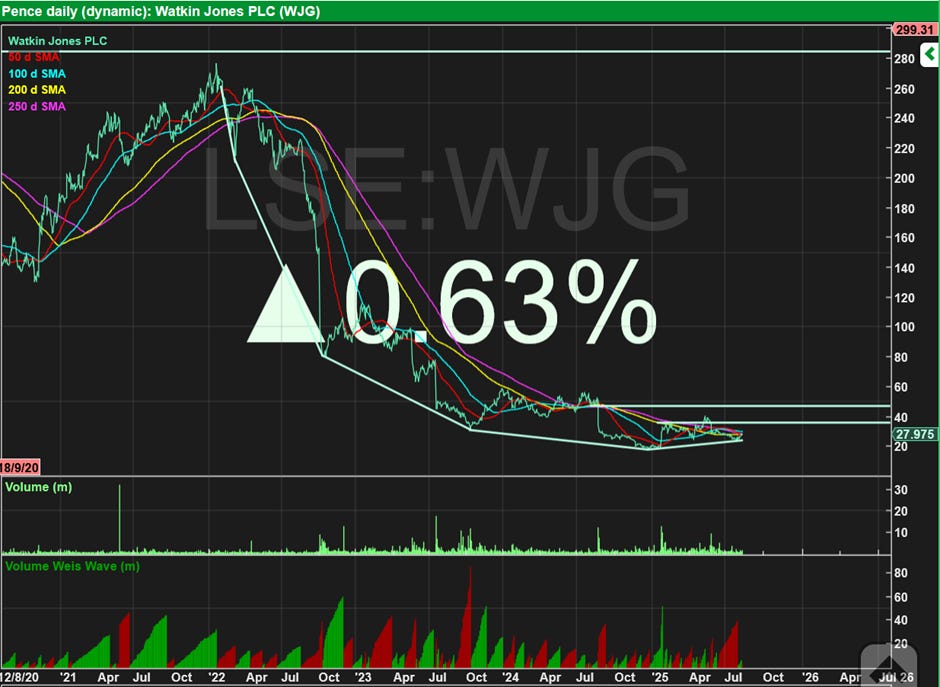Click the '23 year label on time axis
The height and width of the screenshot is (687, 940).
click(363, 677)
